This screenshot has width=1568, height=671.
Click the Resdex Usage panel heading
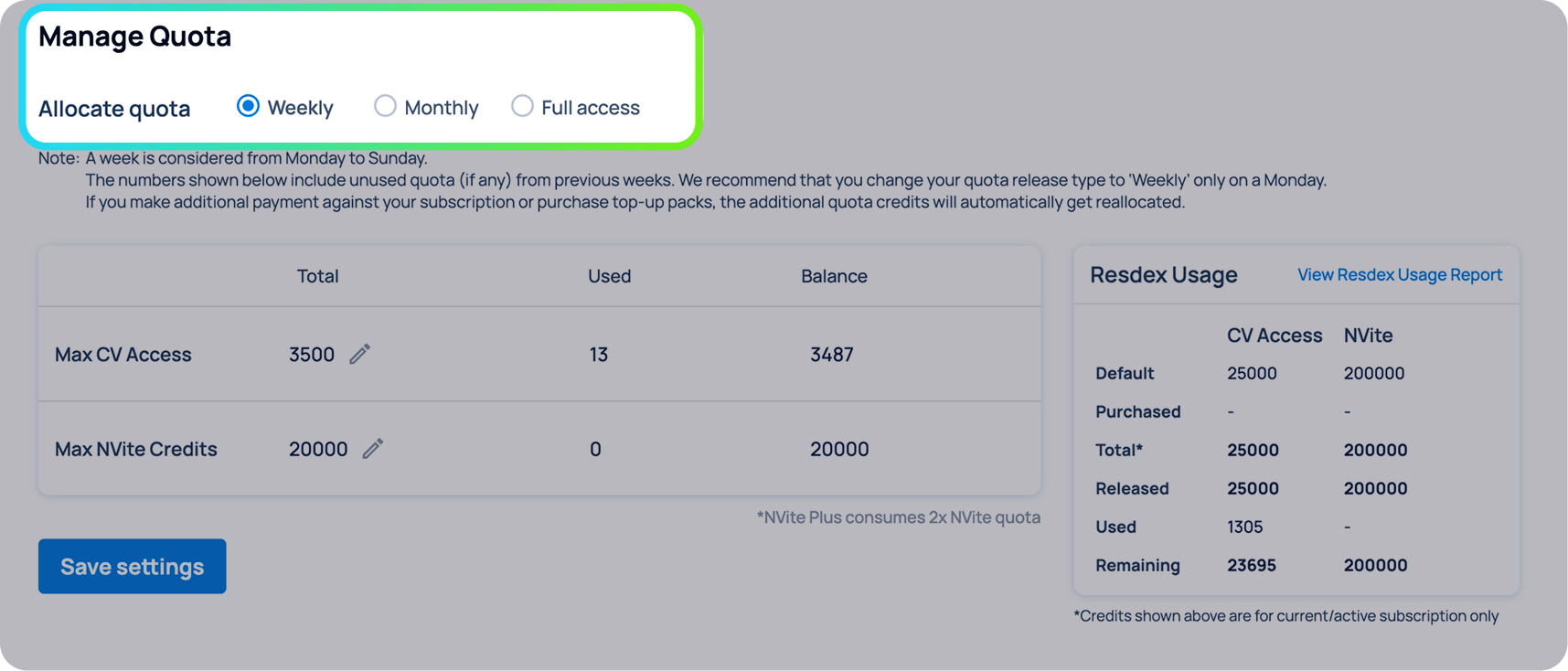point(1164,274)
